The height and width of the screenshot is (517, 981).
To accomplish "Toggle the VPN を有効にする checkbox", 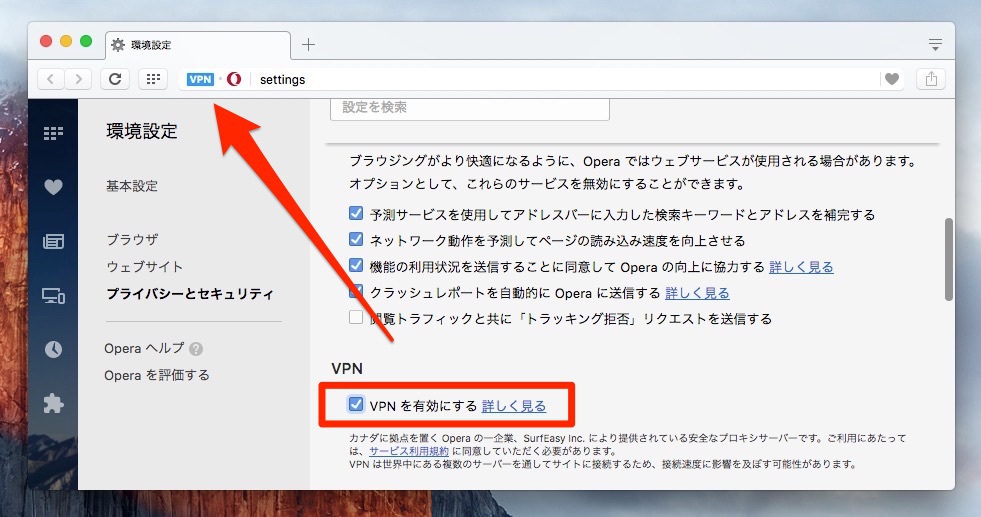I will [x=356, y=404].
